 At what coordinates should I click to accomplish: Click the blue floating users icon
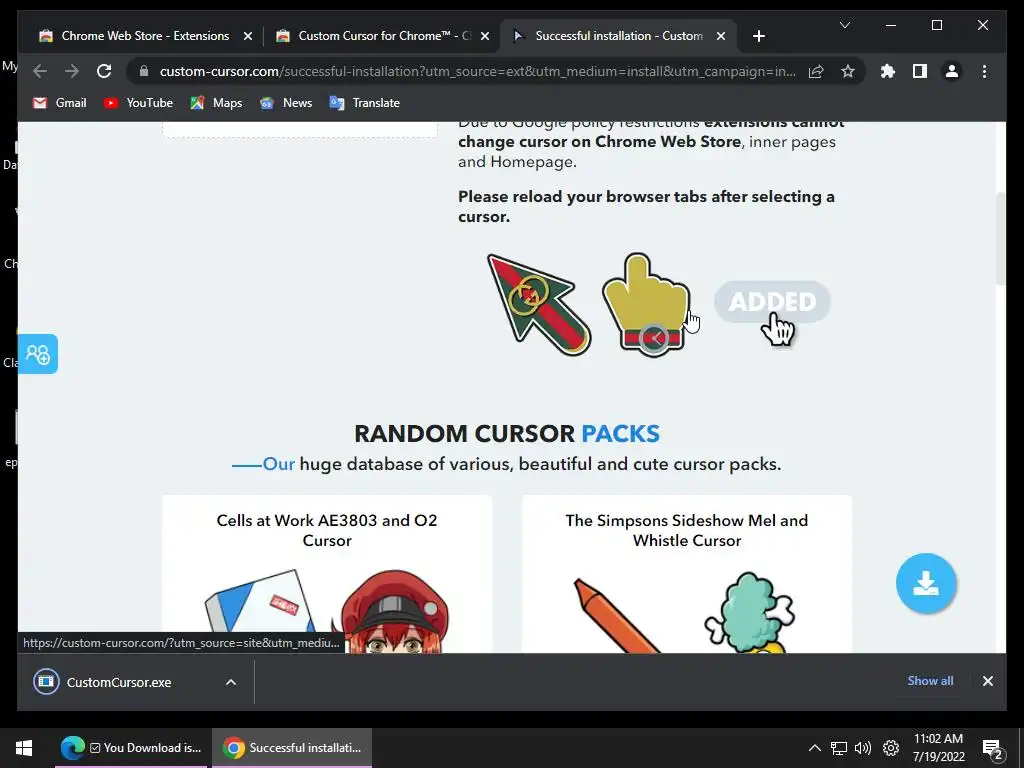37,354
